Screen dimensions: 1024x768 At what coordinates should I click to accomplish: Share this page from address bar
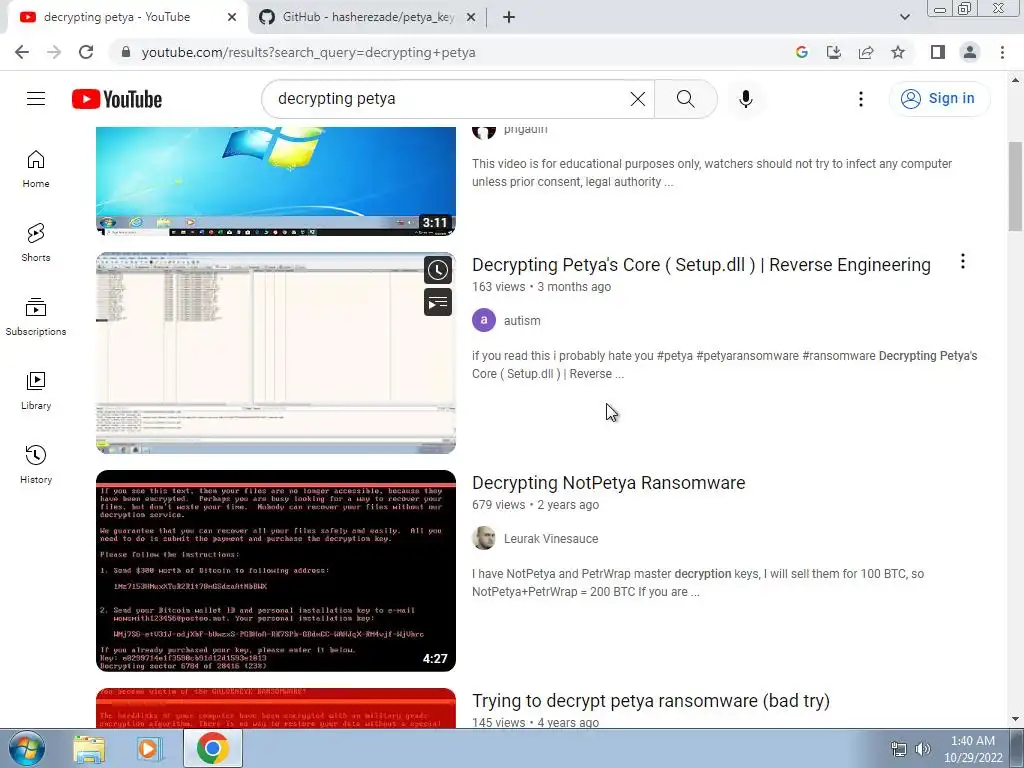[x=866, y=52]
